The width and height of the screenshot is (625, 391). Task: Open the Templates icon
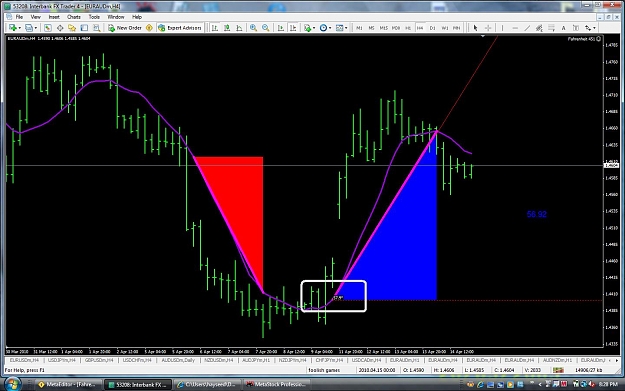pos(339,28)
